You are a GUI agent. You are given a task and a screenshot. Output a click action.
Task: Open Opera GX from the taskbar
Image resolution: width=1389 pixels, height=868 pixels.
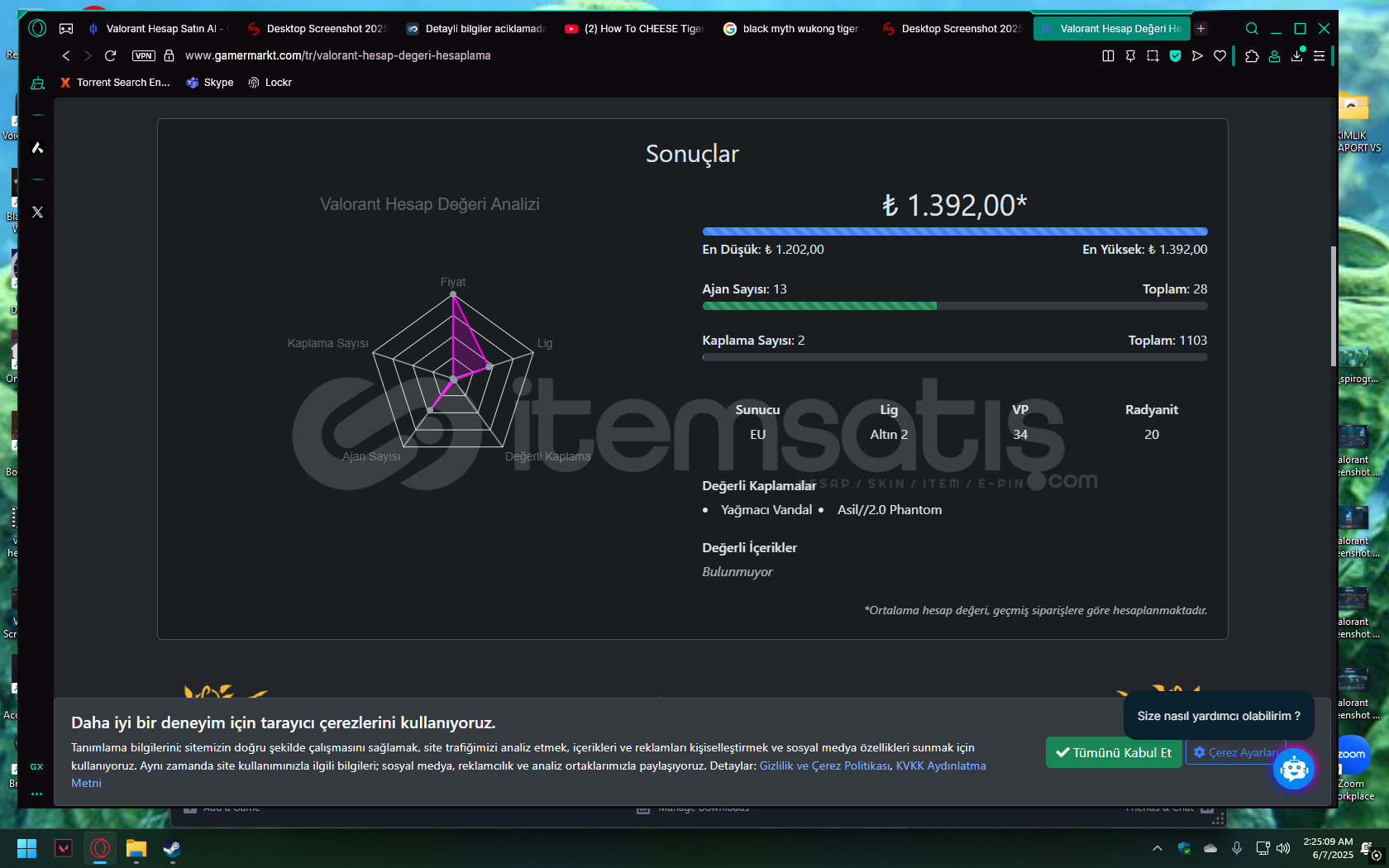100,848
